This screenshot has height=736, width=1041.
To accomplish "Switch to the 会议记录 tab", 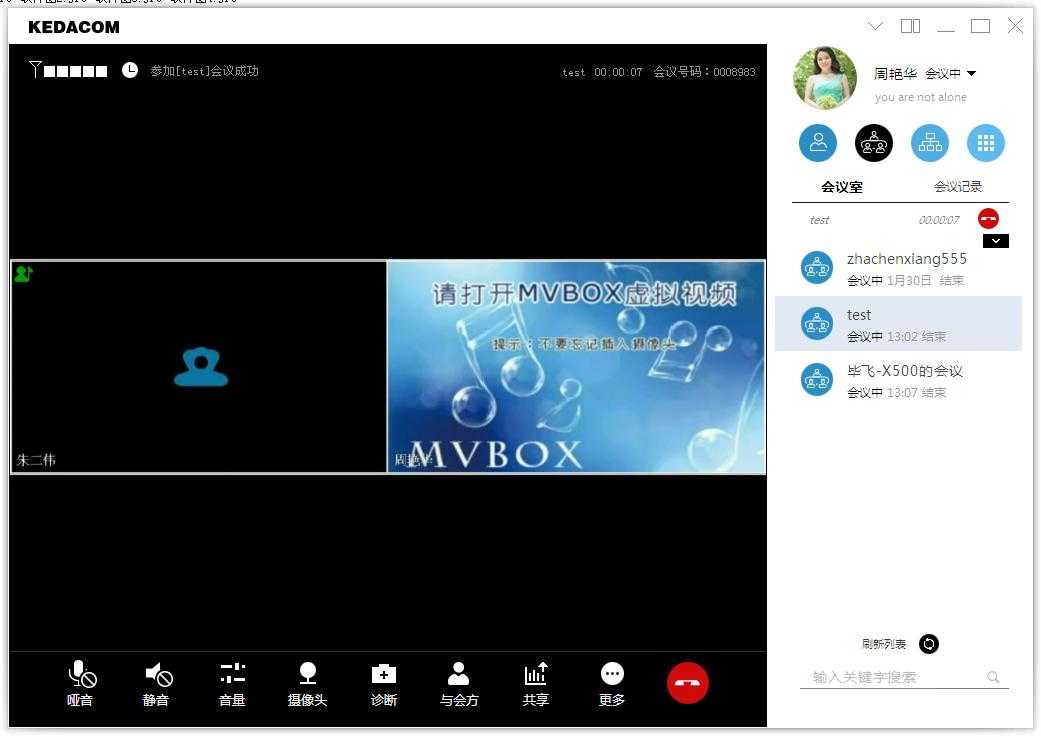I will [x=957, y=187].
